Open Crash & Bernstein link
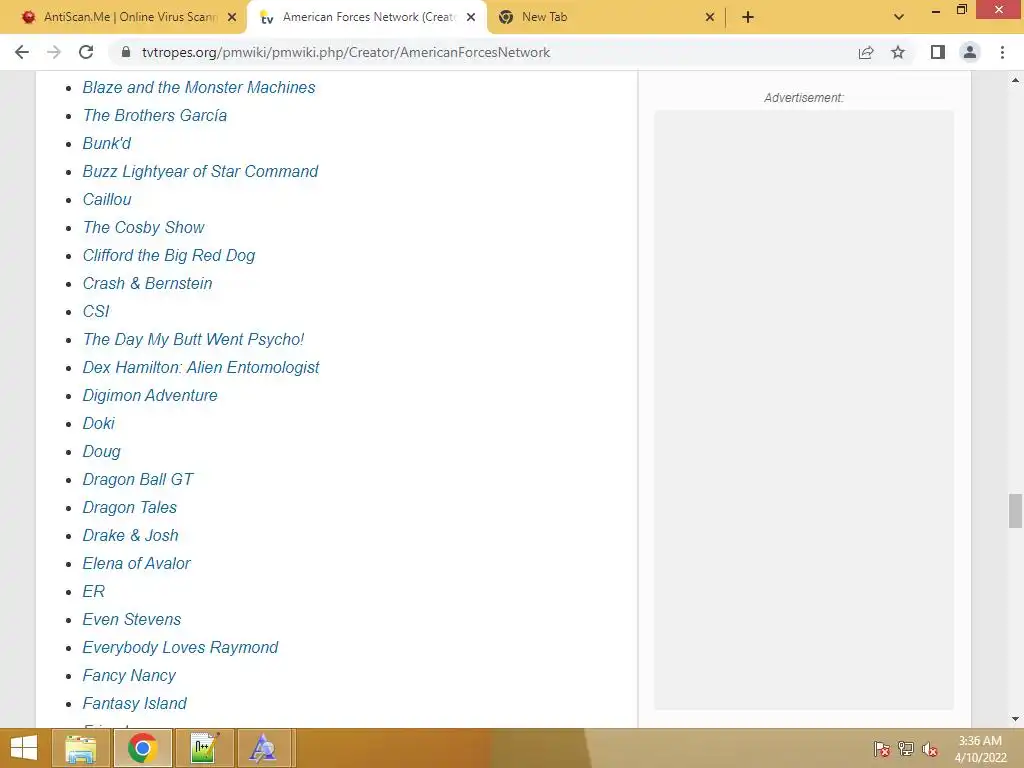 pyautogui.click(x=147, y=284)
